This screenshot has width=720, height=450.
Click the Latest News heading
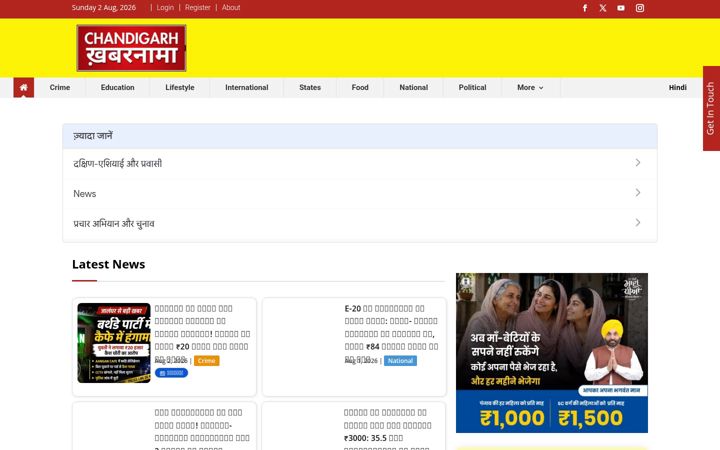[x=108, y=264]
